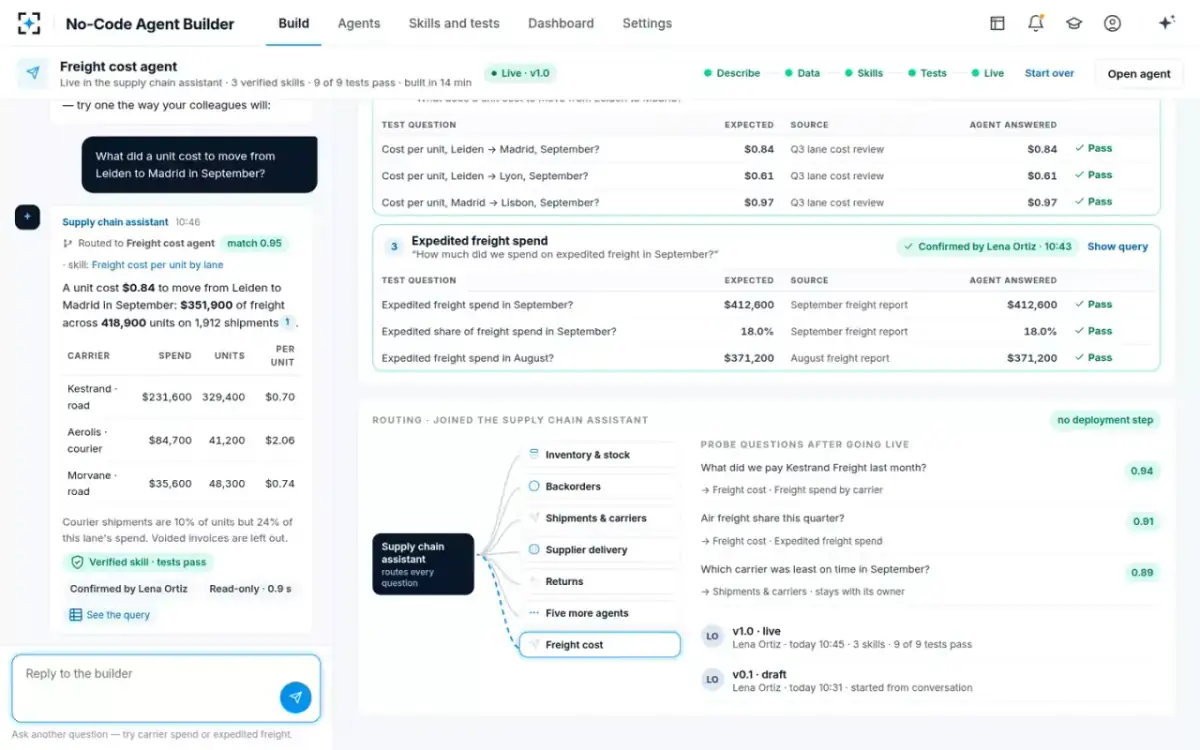This screenshot has width=1200, height=750.
Task: Click September freight report source for expedited share
Action: 849,331
